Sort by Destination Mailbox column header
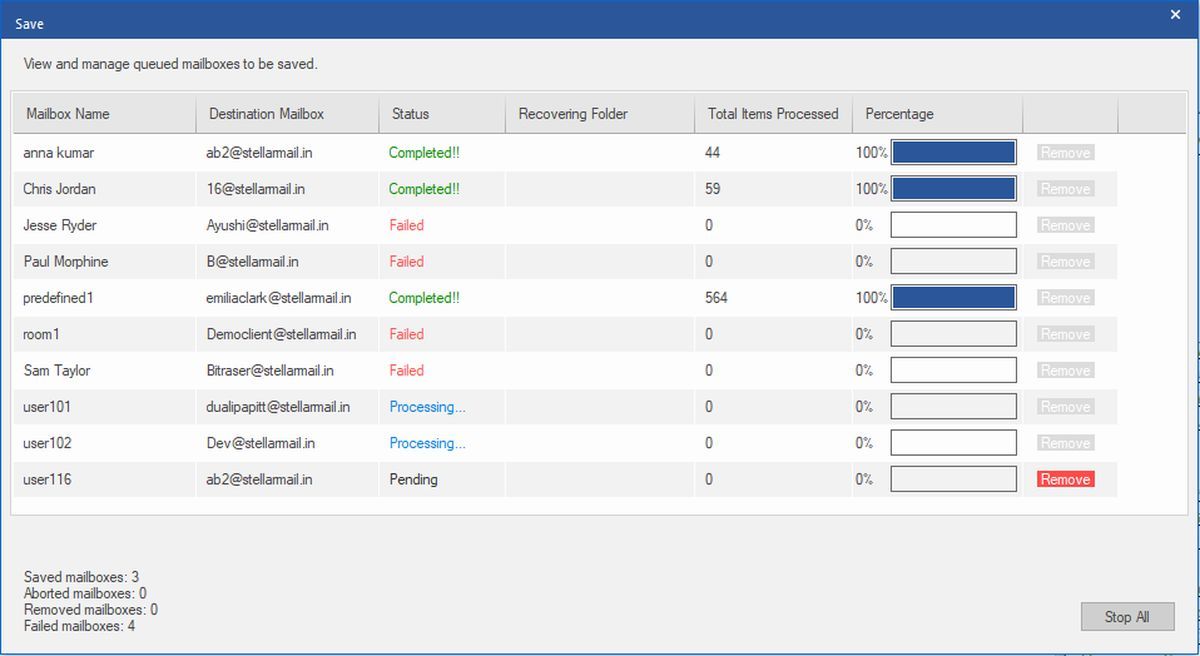 pyautogui.click(x=288, y=114)
